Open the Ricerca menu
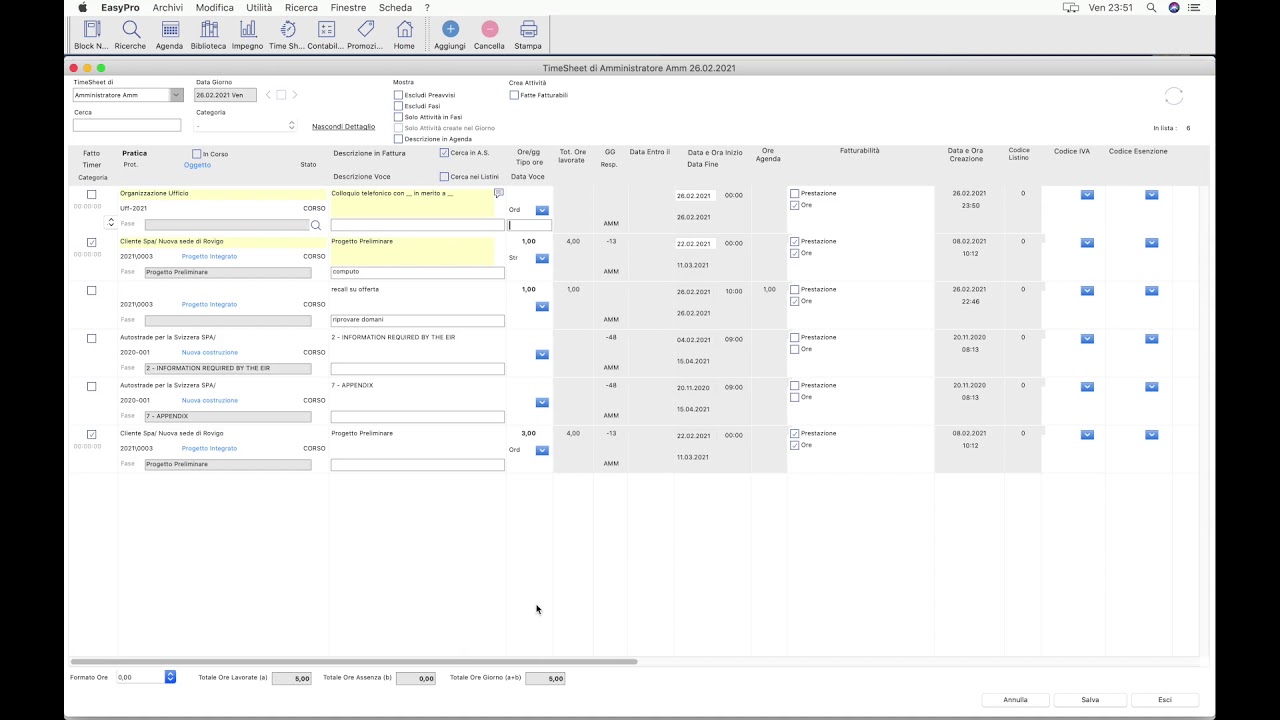1280x720 pixels. pos(301,7)
